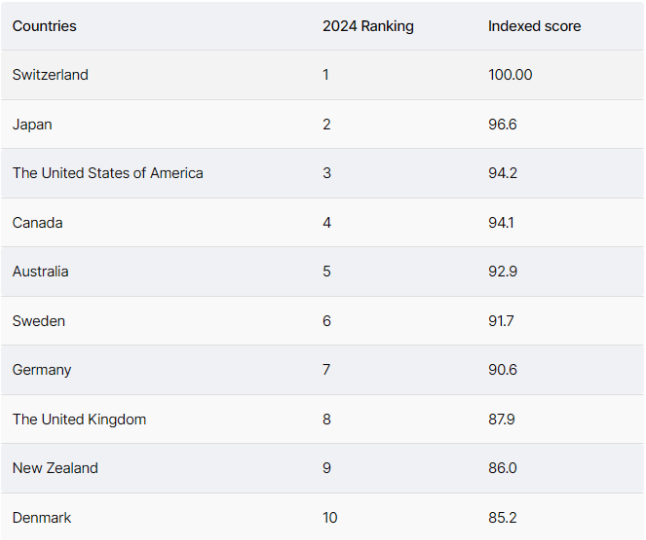646x540 pixels.
Task: Click the Australia country cell
Action: (x=40, y=271)
